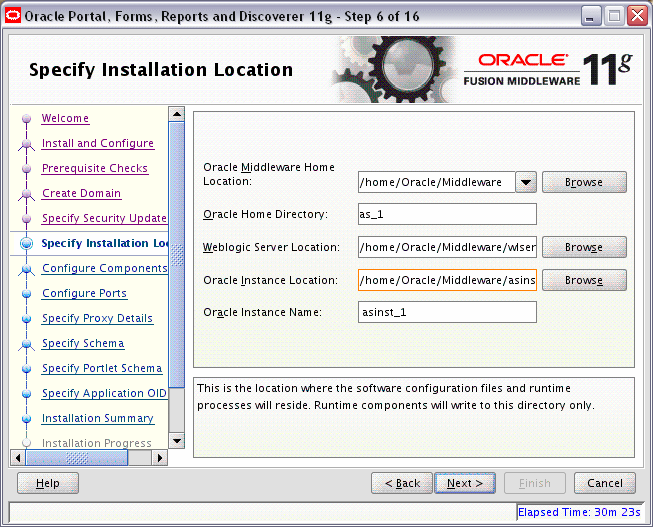This screenshot has height=527, width=653.
Task: Click the Weblogic Server Location label
Action: [271, 247]
